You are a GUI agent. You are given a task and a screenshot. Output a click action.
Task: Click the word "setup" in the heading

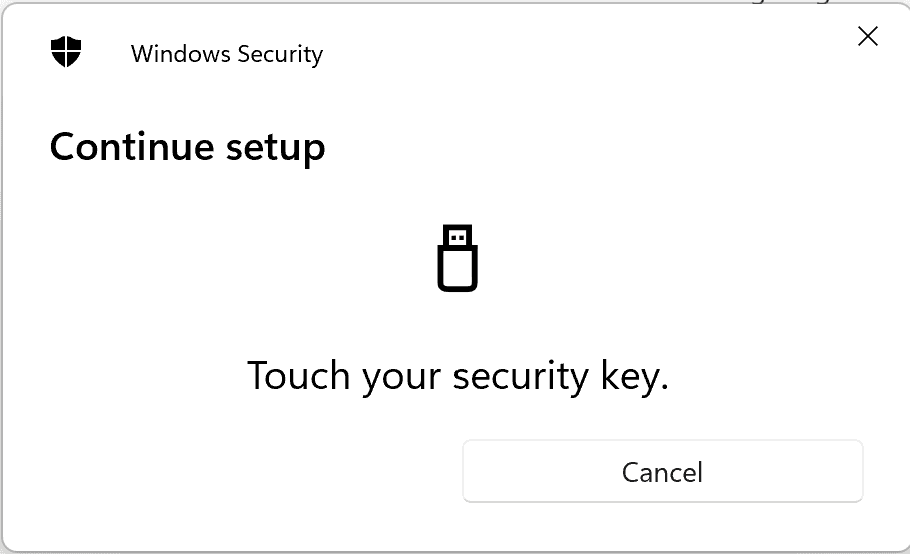coord(276,149)
